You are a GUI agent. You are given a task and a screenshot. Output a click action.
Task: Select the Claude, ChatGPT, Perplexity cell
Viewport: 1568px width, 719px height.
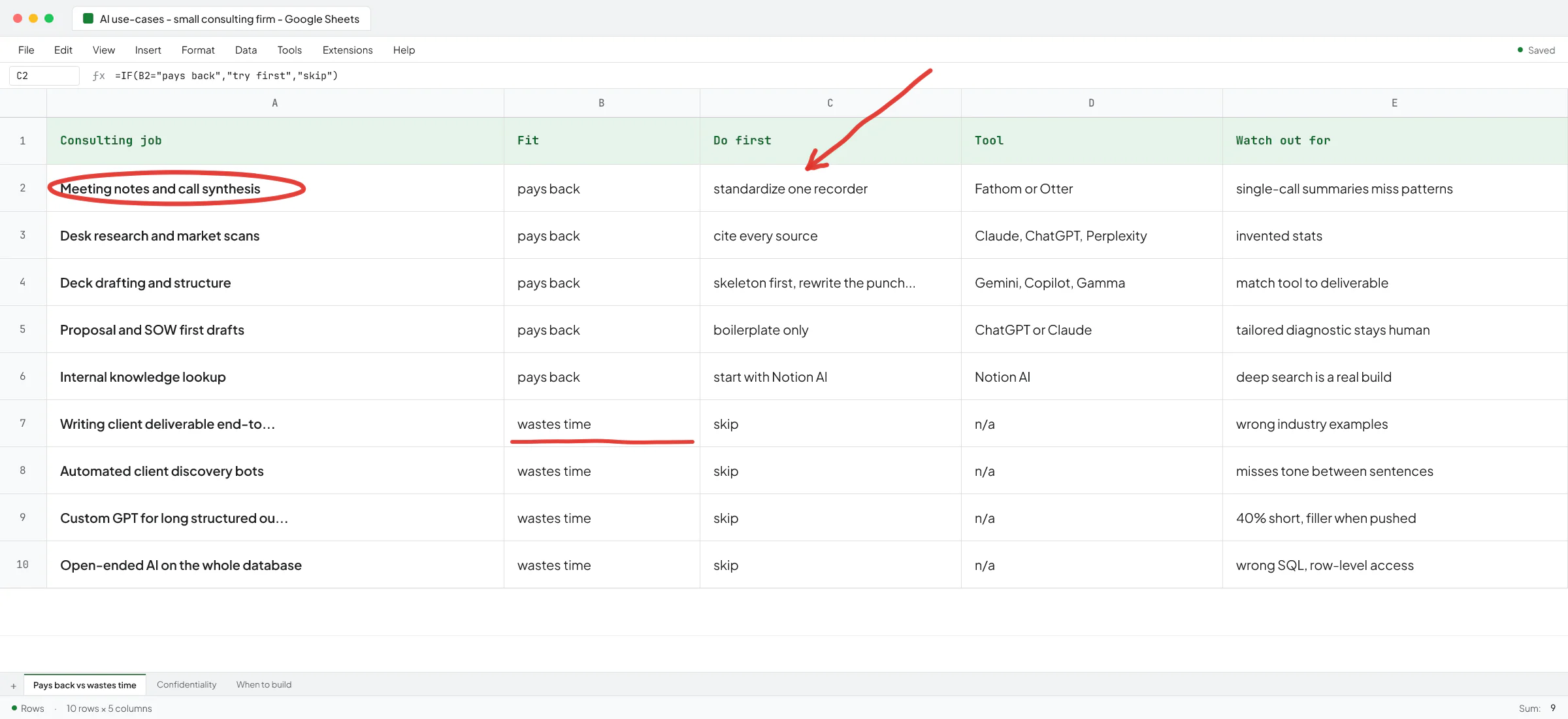coord(1092,235)
